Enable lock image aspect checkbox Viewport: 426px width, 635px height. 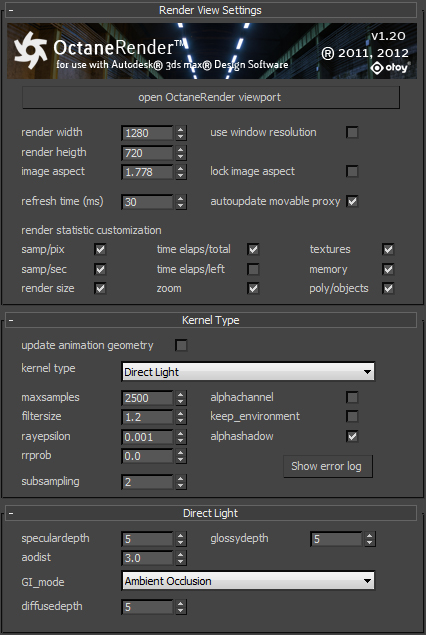[352, 171]
